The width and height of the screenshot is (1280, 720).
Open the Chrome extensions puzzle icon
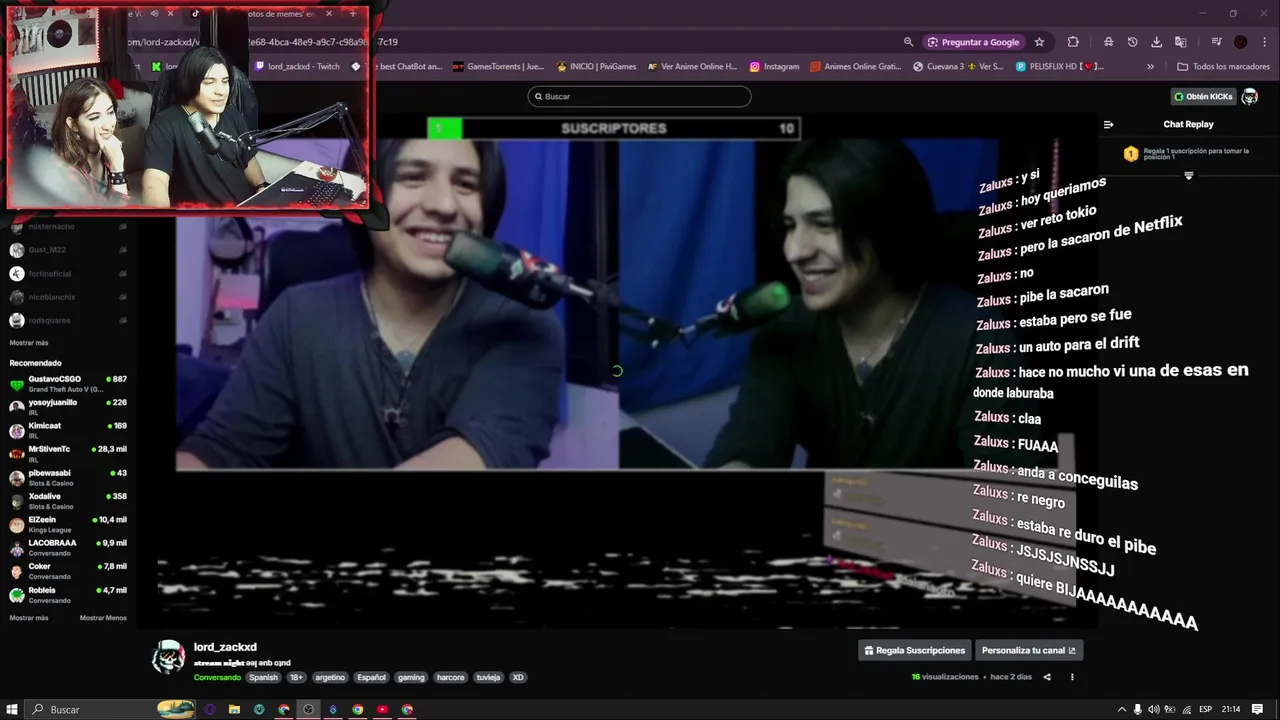[1073, 42]
